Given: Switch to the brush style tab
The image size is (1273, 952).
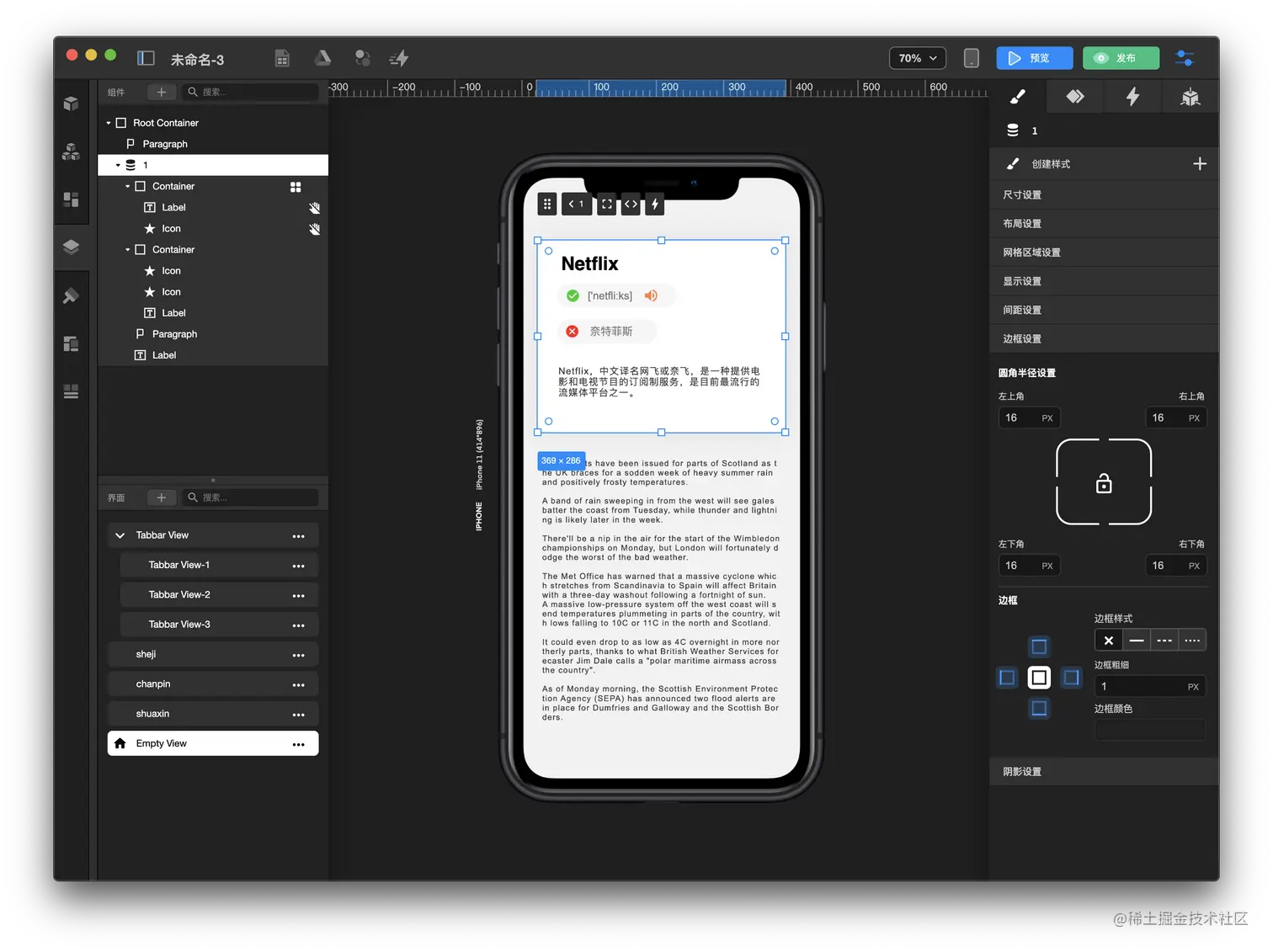Looking at the screenshot, I should pos(1018,97).
